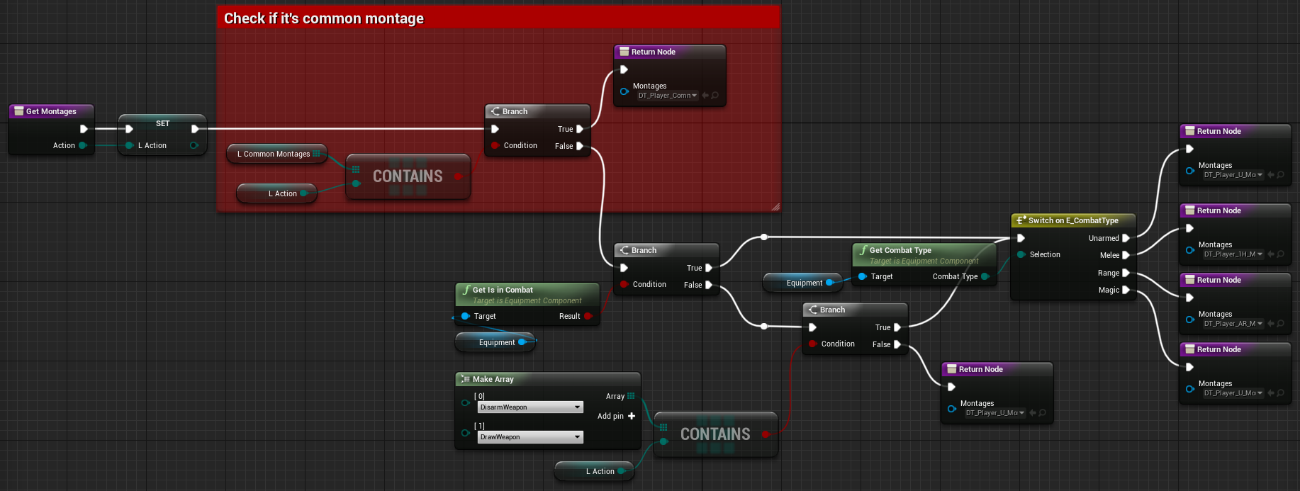Expand the DT_Player_1H_M montages asset dropdown
Image resolution: width=1300 pixels, height=491 pixels.
pyautogui.click(x=1259, y=254)
